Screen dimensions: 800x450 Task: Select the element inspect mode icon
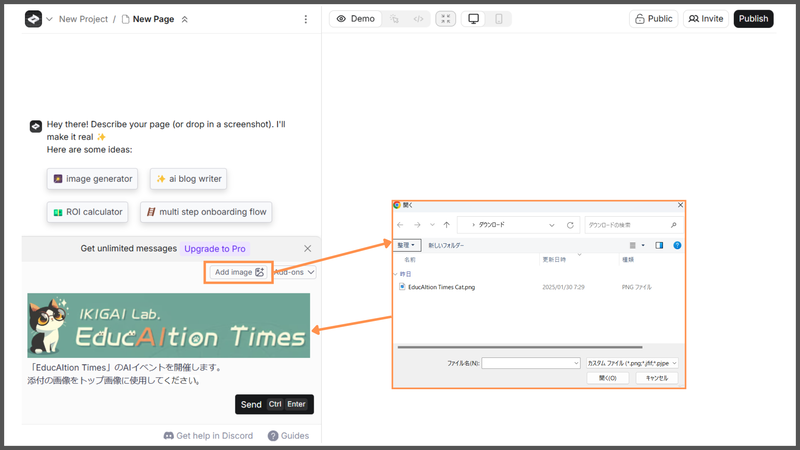394,19
